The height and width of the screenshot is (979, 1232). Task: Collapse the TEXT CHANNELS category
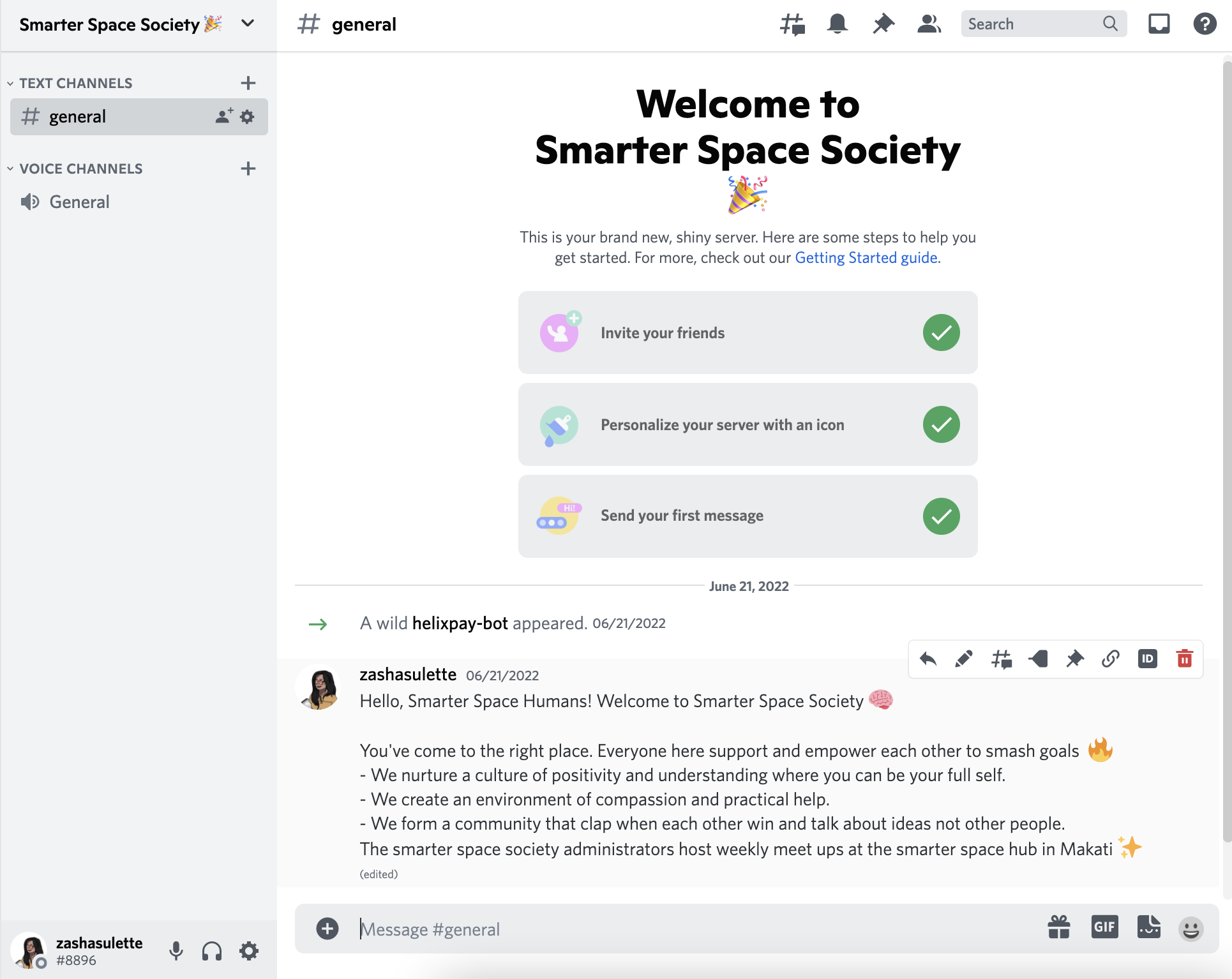[x=75, y=83]
